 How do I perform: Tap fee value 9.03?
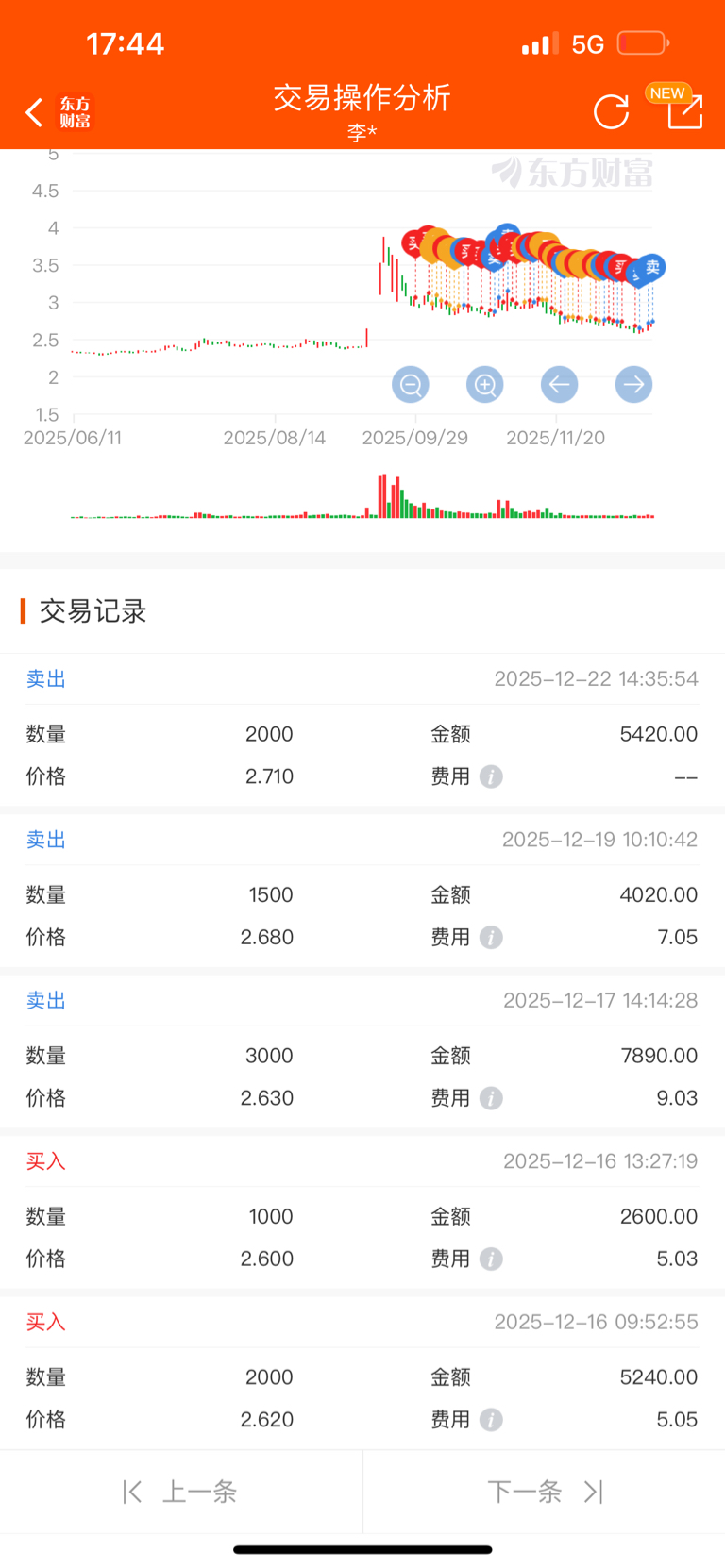[x=678, y=1098]
